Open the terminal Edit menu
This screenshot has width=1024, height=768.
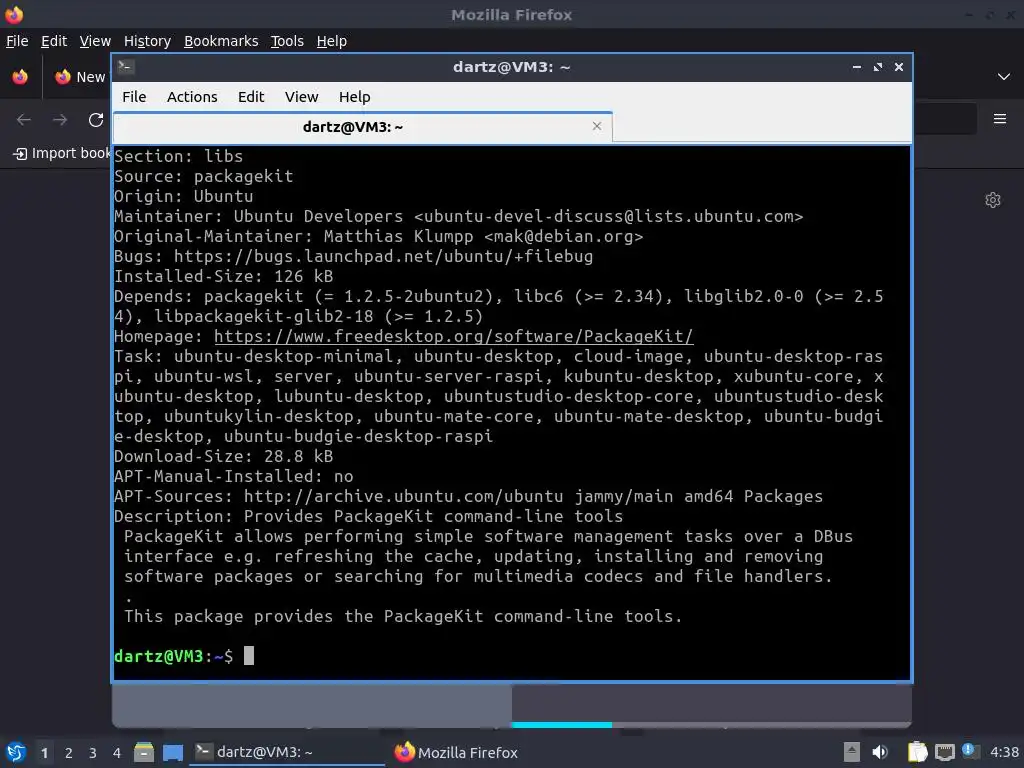pyautogui.click(x=251, y=97)
